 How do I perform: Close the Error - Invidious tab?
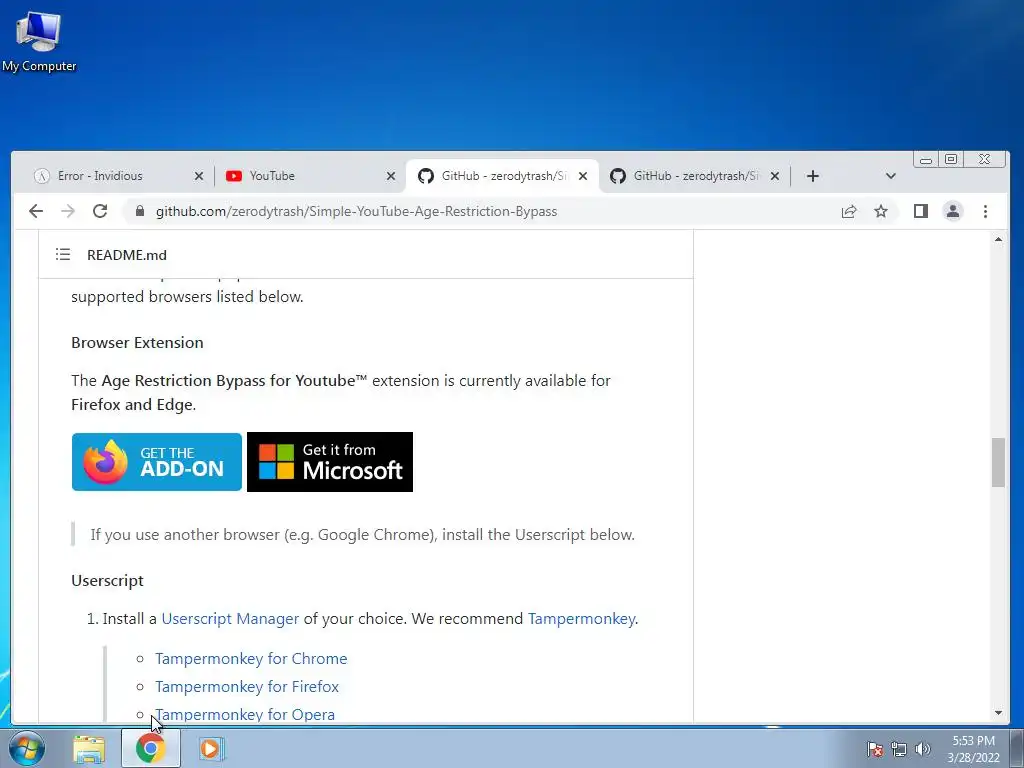pyautogui.click(x=199, y=176)
